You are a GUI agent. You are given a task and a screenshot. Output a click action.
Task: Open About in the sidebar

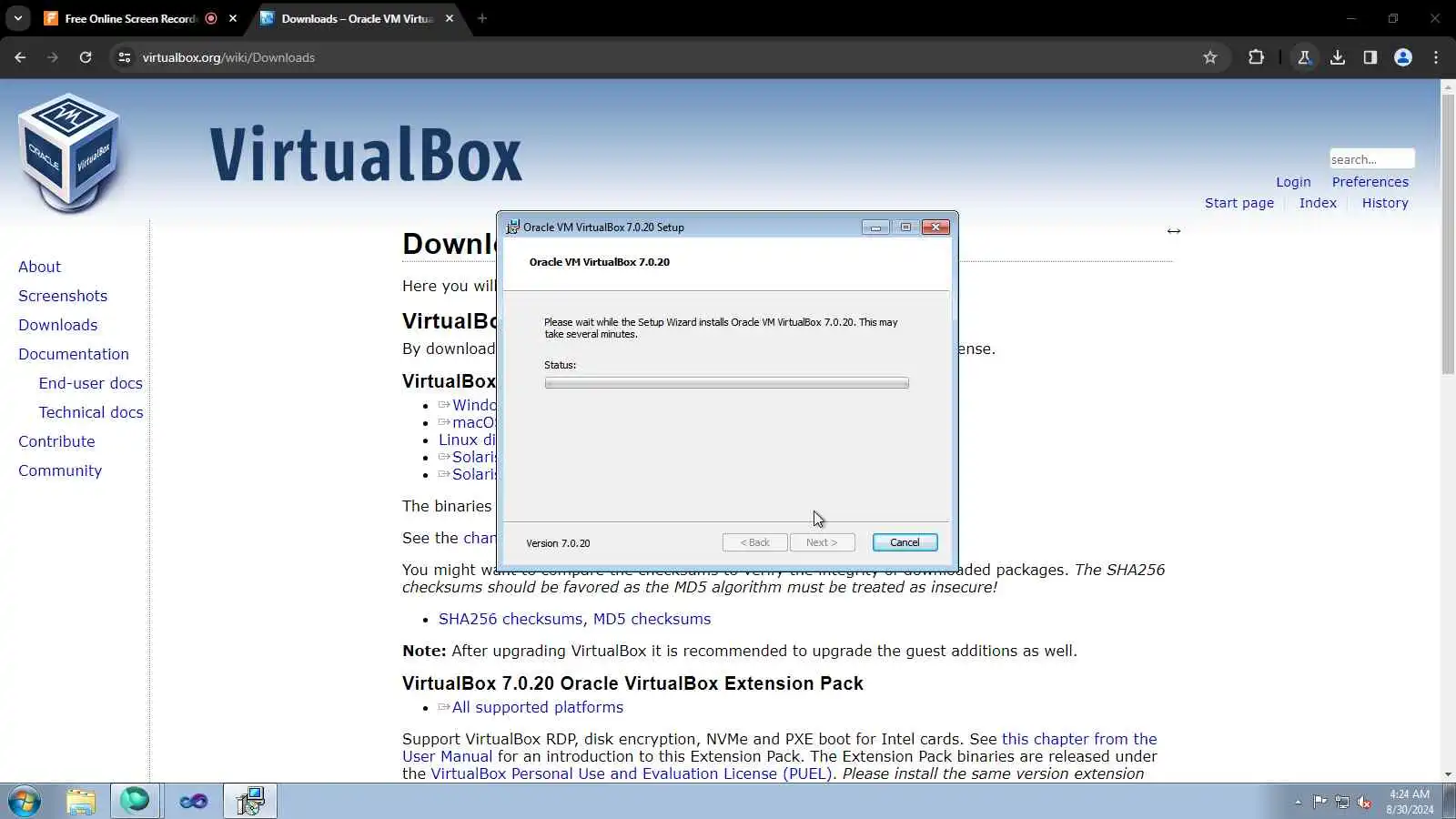click(39, 267)
